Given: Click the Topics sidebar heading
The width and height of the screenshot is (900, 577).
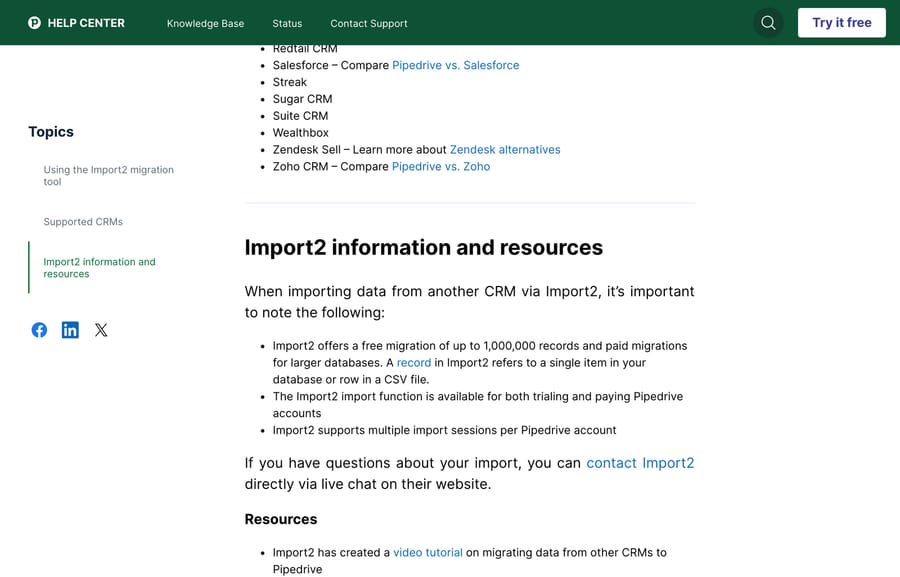Looking at the screenshot, I should pyautogui.click(x=51, y=132).
